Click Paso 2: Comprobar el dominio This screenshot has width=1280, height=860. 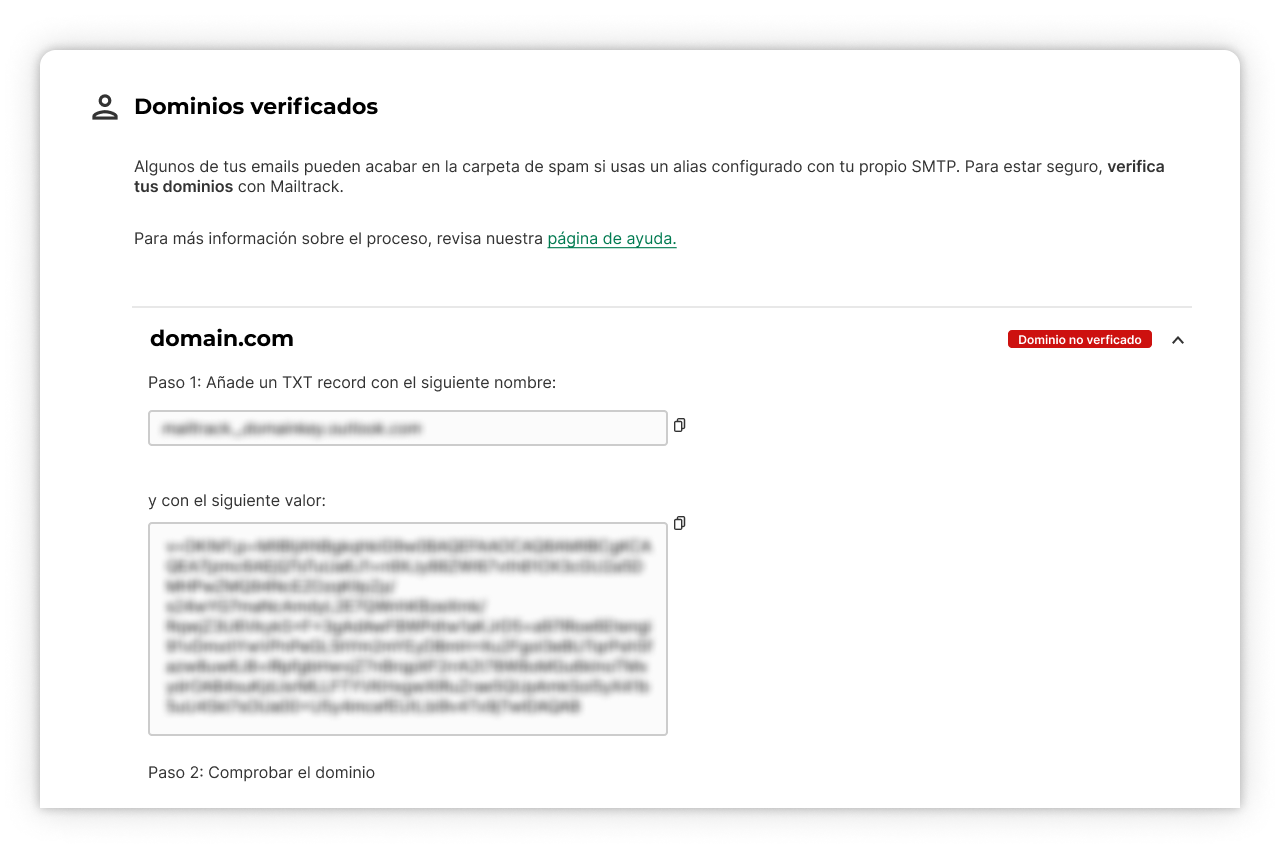(x=261, y=772)
